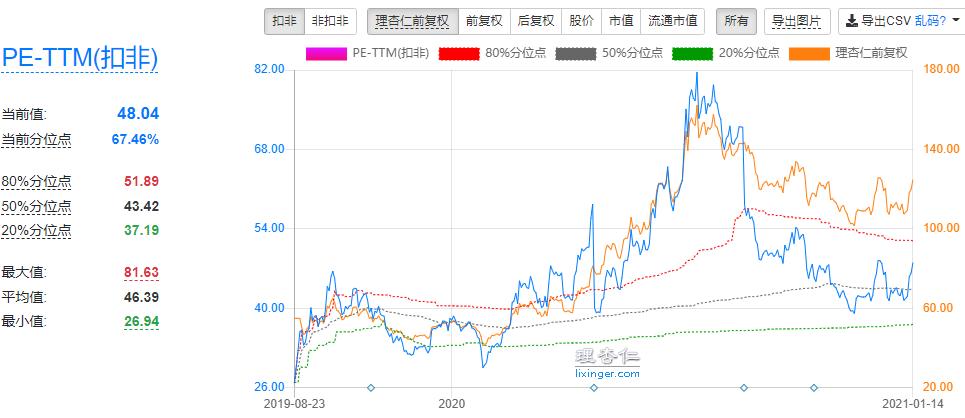
Task: Click fourth diamond marker on x-axis
Action: (814, 387)
